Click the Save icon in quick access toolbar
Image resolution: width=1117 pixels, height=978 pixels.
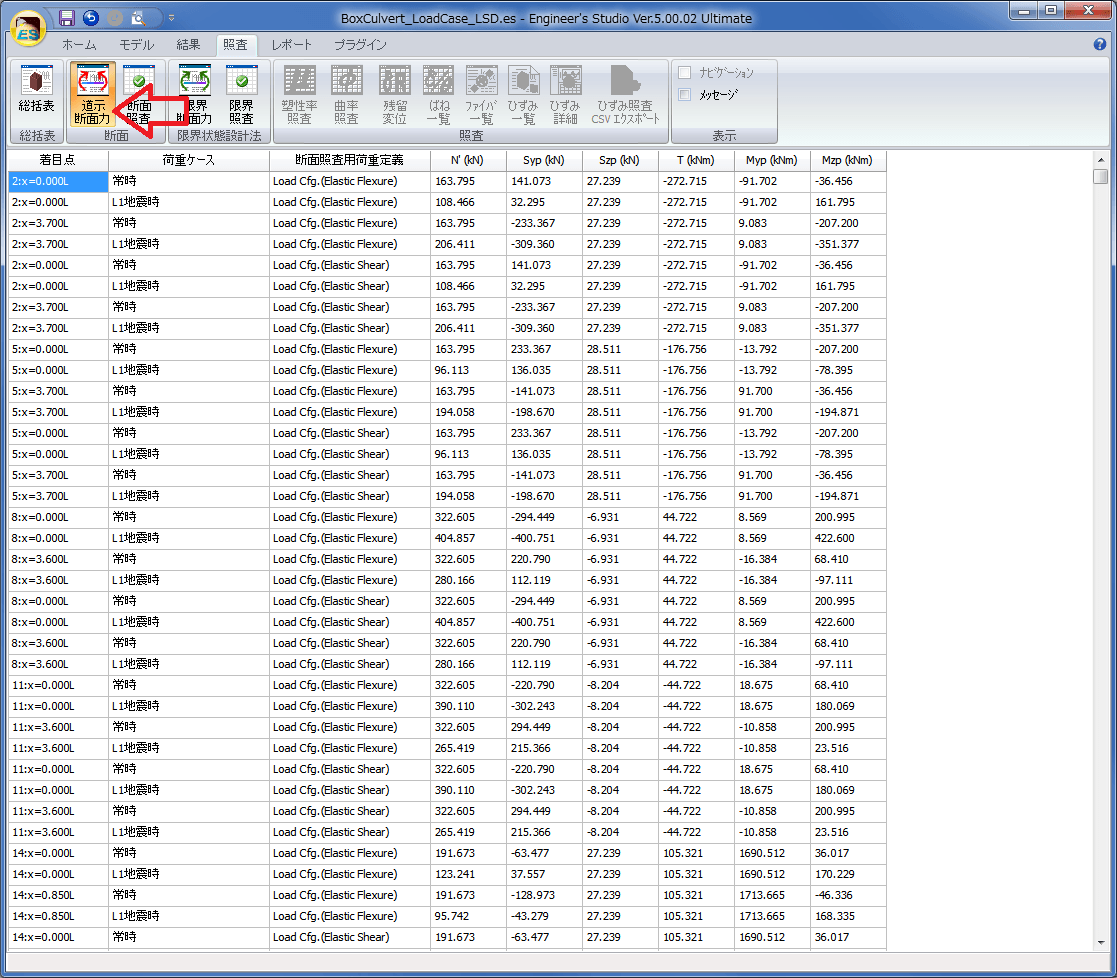(x=67, y=17)
